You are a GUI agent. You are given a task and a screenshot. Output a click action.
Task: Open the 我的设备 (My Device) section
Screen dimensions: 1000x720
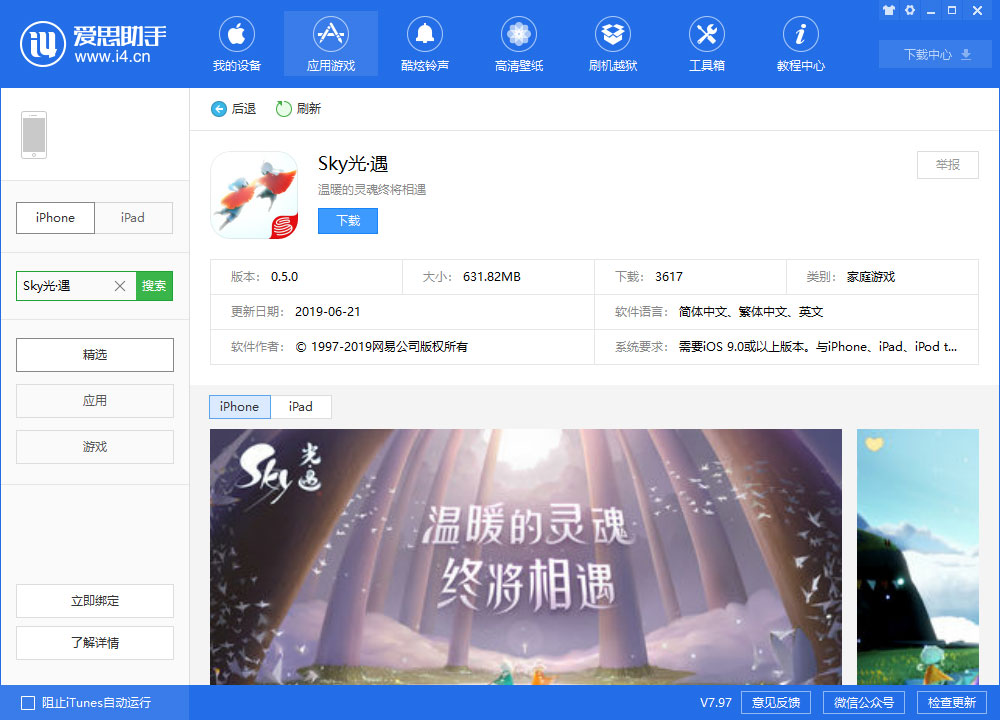[237, 46]
